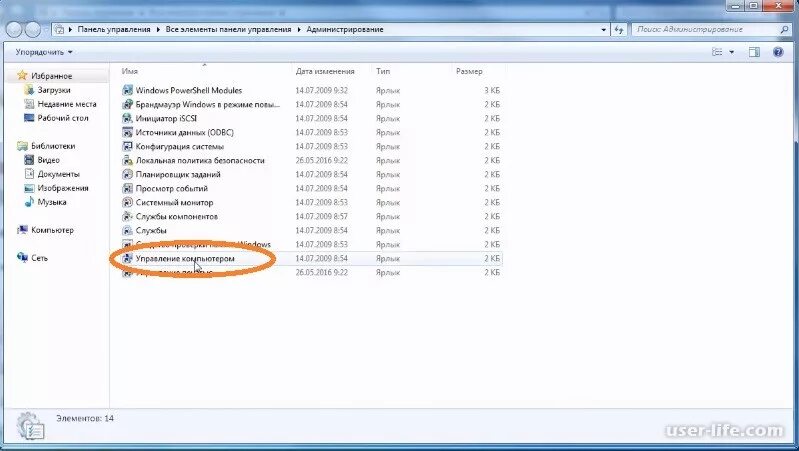Open help with the question mark icon
Viewport: 799px width, 451px height.
pos(778,52)
